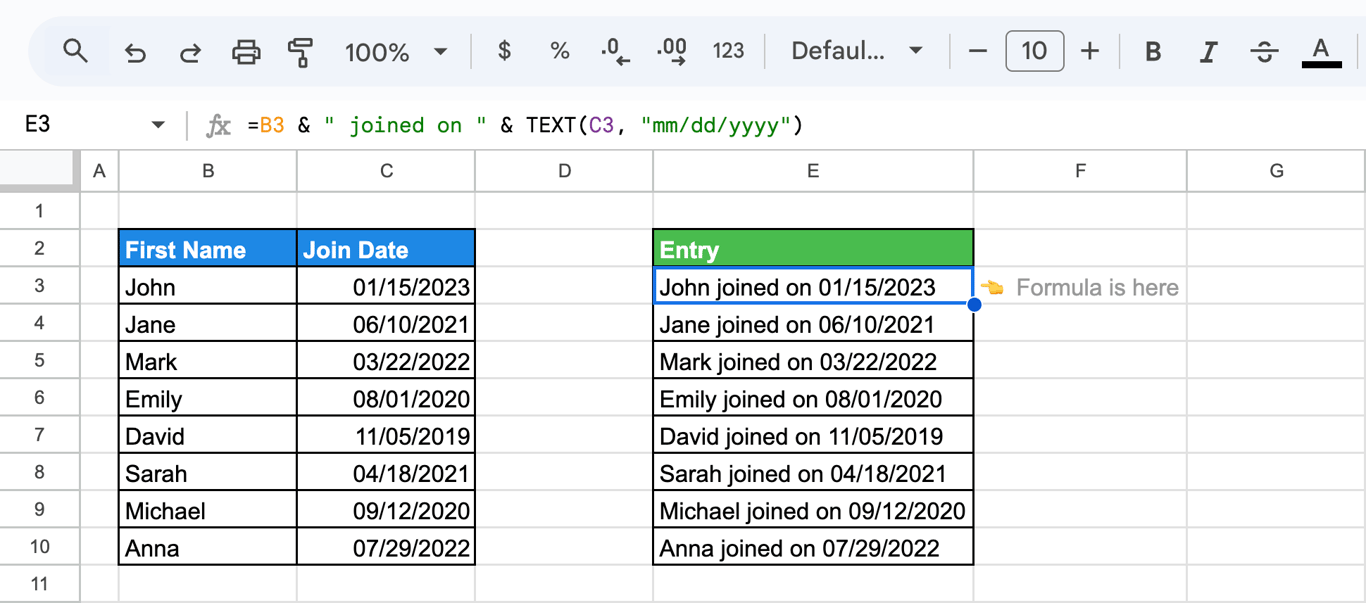Image resolution: width=1366 pixels, height=603 pixels.
Task: Select the cell containing John
Action: 208,287
